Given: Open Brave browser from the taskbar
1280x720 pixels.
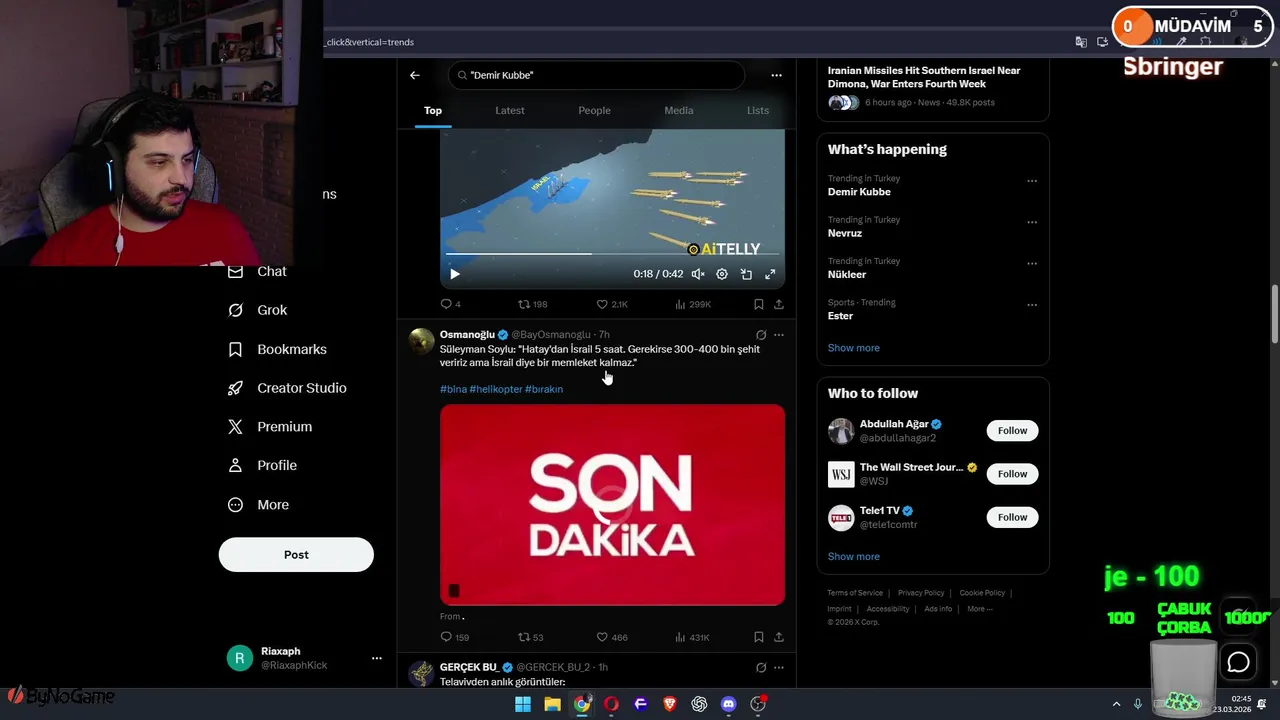Looking at the screenshot, I should pos(670,704).
